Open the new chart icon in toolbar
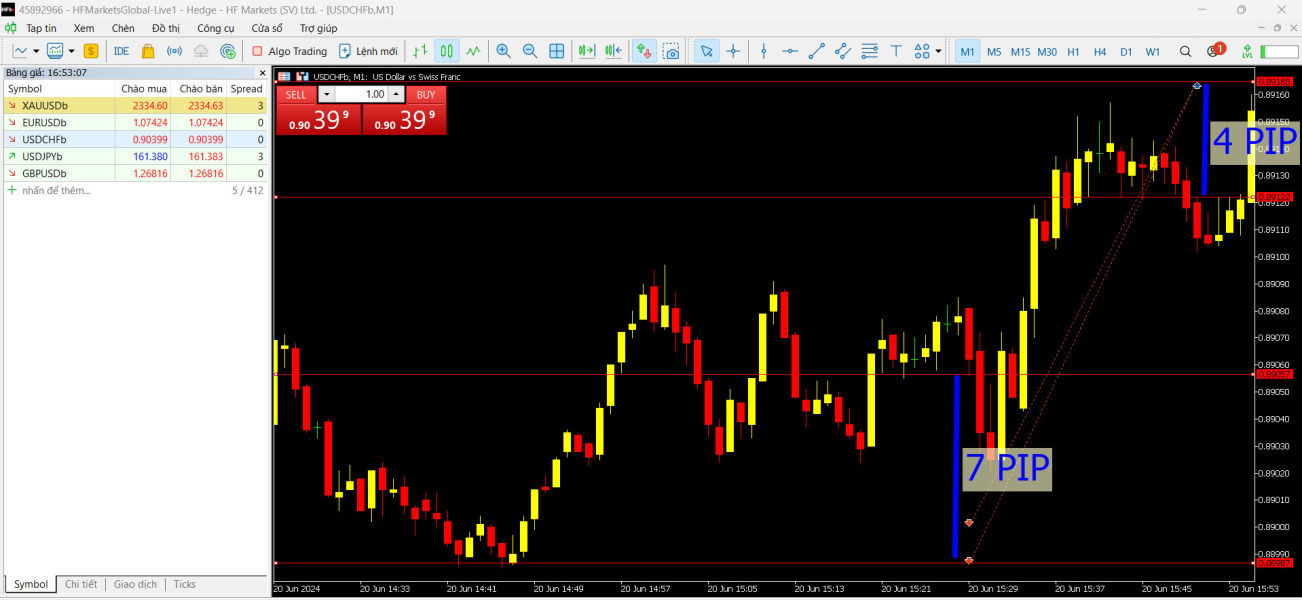 pyautogui.click(x=20, y=51)
